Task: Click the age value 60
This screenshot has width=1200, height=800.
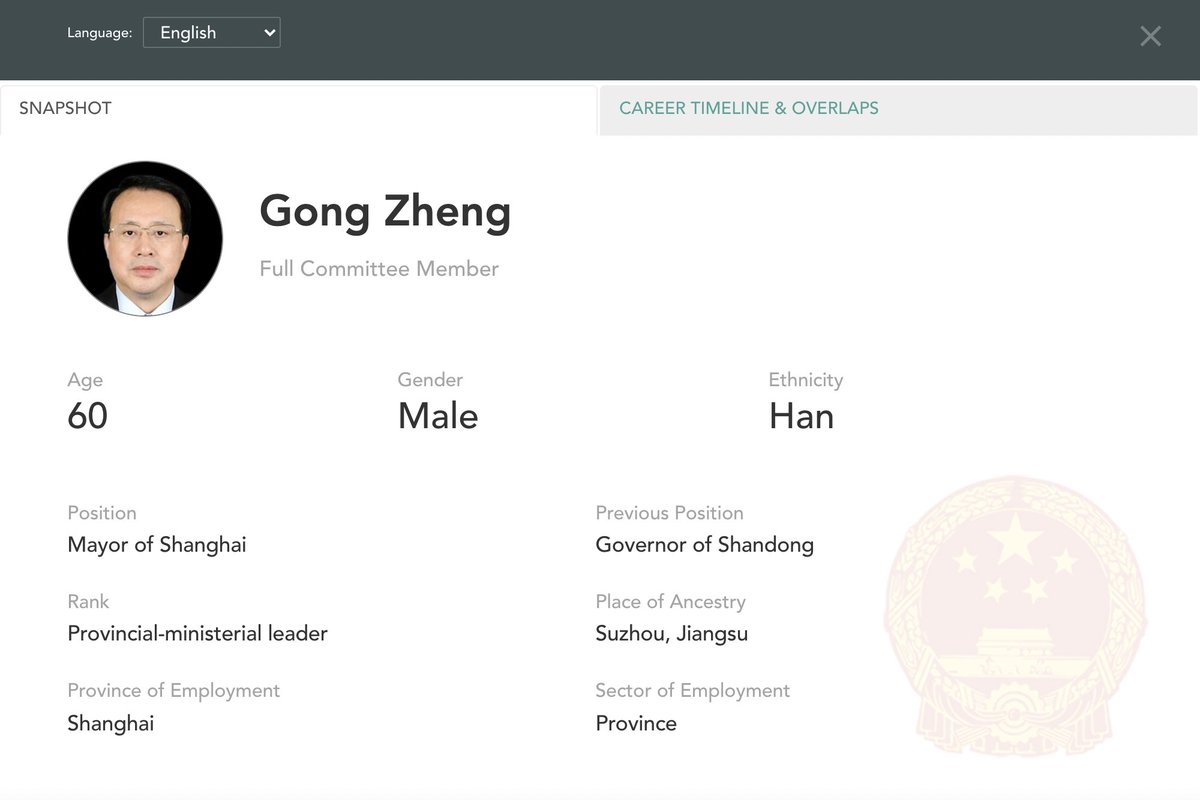Action: point(88,416)
